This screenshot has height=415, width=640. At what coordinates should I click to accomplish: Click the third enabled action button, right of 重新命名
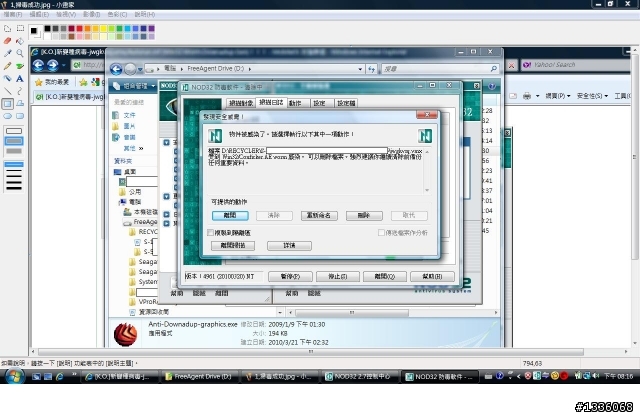(x=364, y=215)
